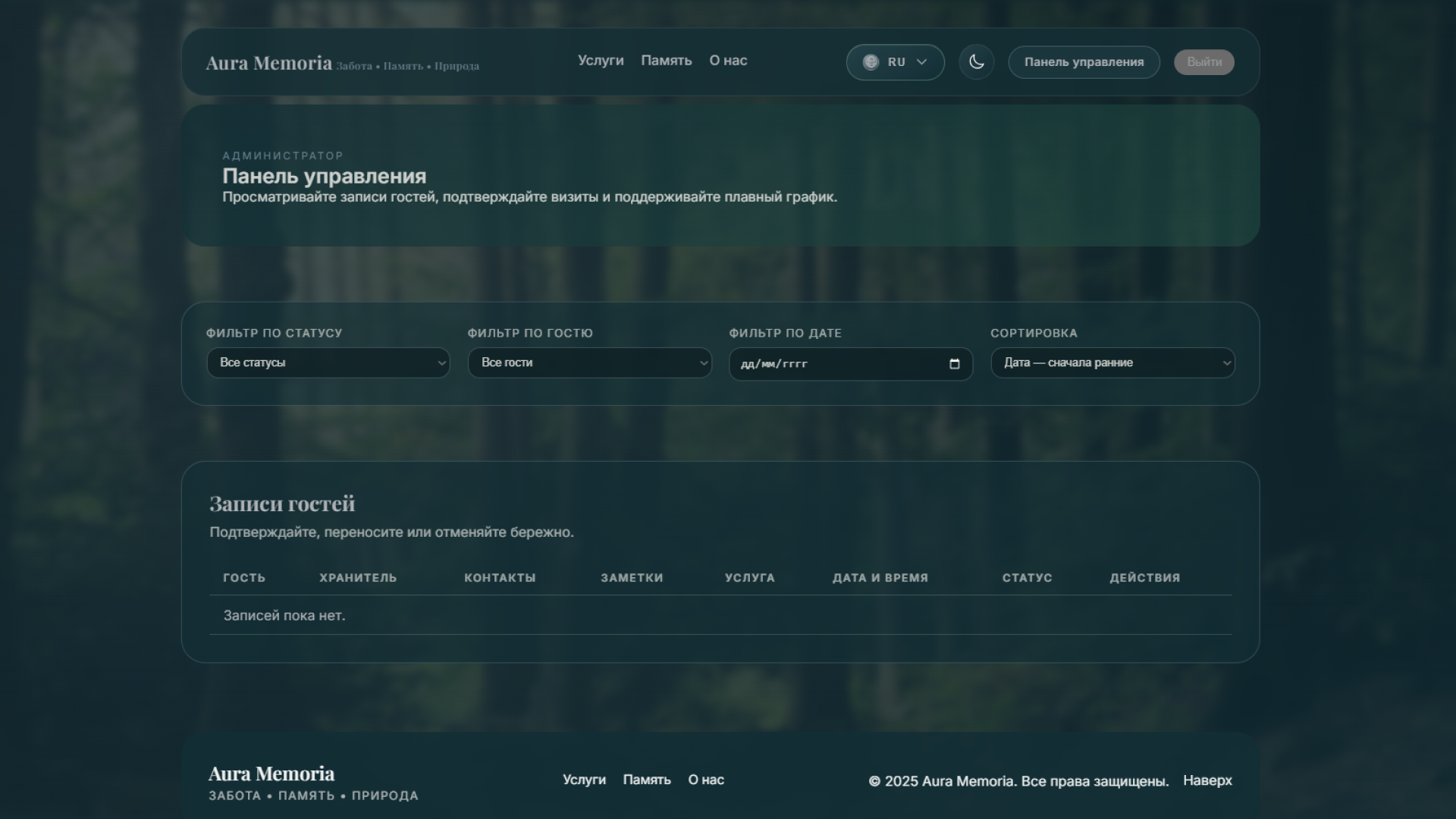Click the Aura Memoria logo in header
The width and height of the screenshot is (1456, 819).
pyautogui.click(x=268, y=63)
